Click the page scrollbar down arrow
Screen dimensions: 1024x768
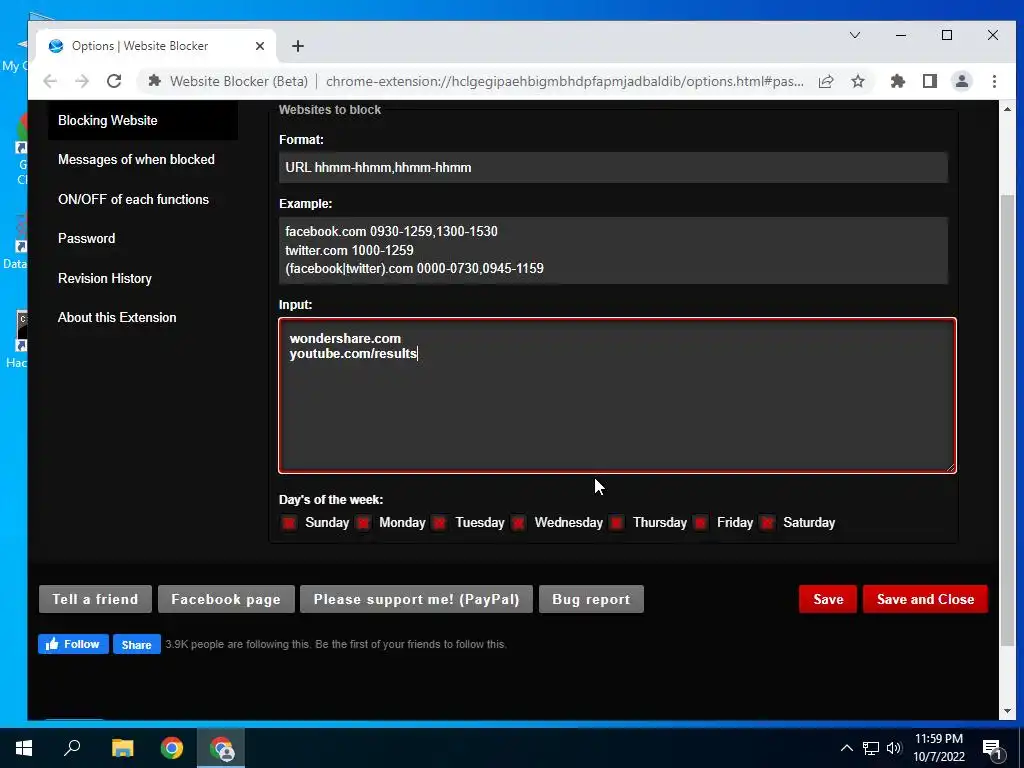click(1007, 711)
